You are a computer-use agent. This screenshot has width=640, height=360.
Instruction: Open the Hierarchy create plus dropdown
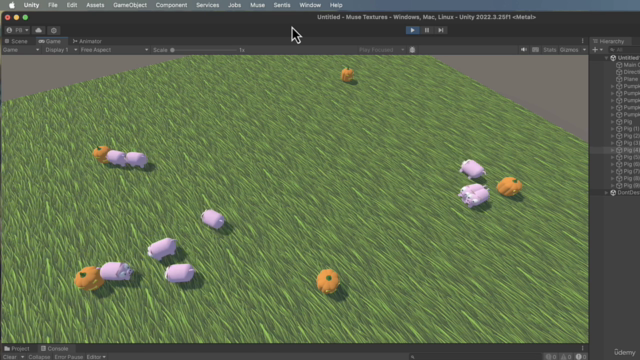597,50
